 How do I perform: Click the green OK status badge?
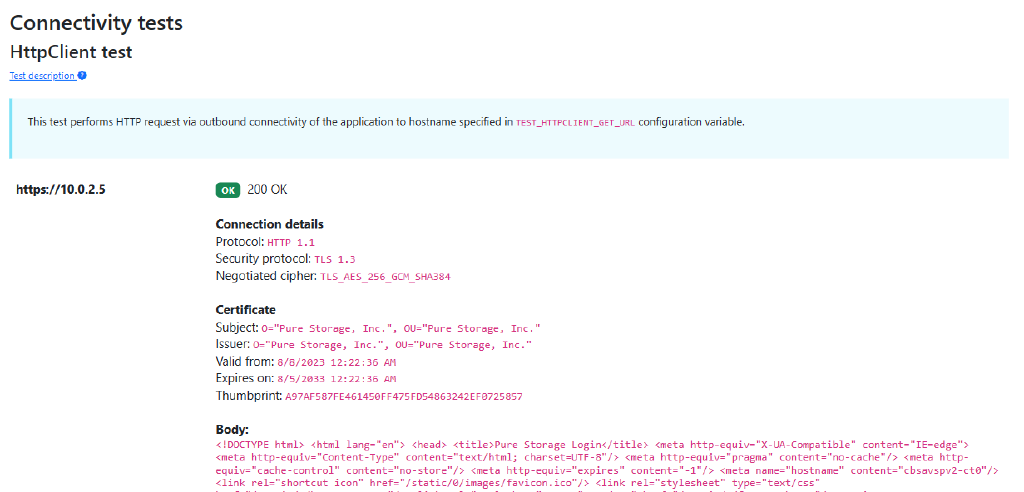click(x=228, y=190)
